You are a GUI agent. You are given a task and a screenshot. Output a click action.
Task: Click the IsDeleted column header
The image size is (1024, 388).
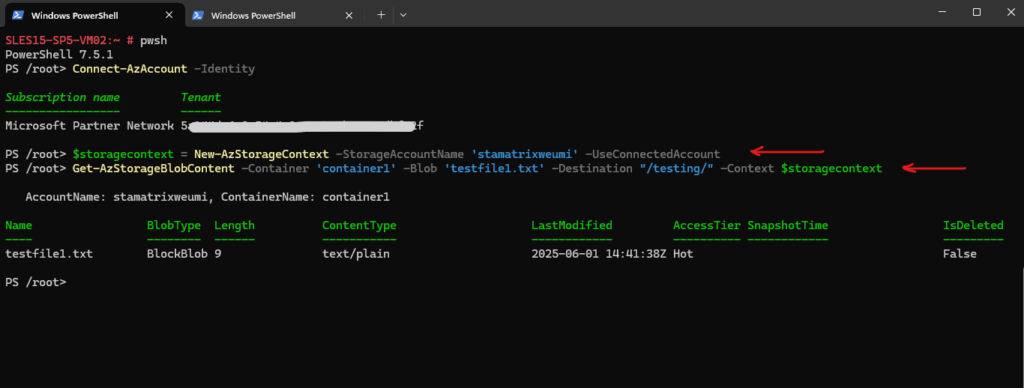[x=973, y=225]
